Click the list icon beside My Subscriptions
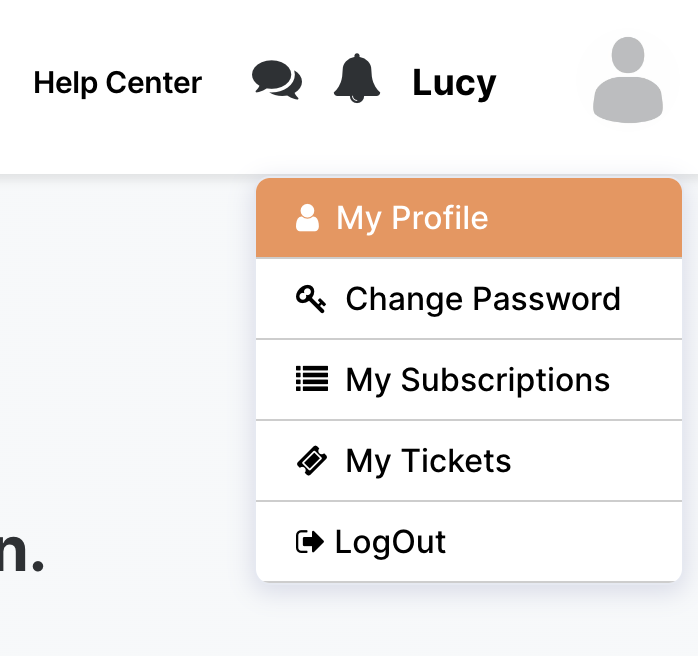The width and height of the screenshot is (698, 656). coord(311,380)
